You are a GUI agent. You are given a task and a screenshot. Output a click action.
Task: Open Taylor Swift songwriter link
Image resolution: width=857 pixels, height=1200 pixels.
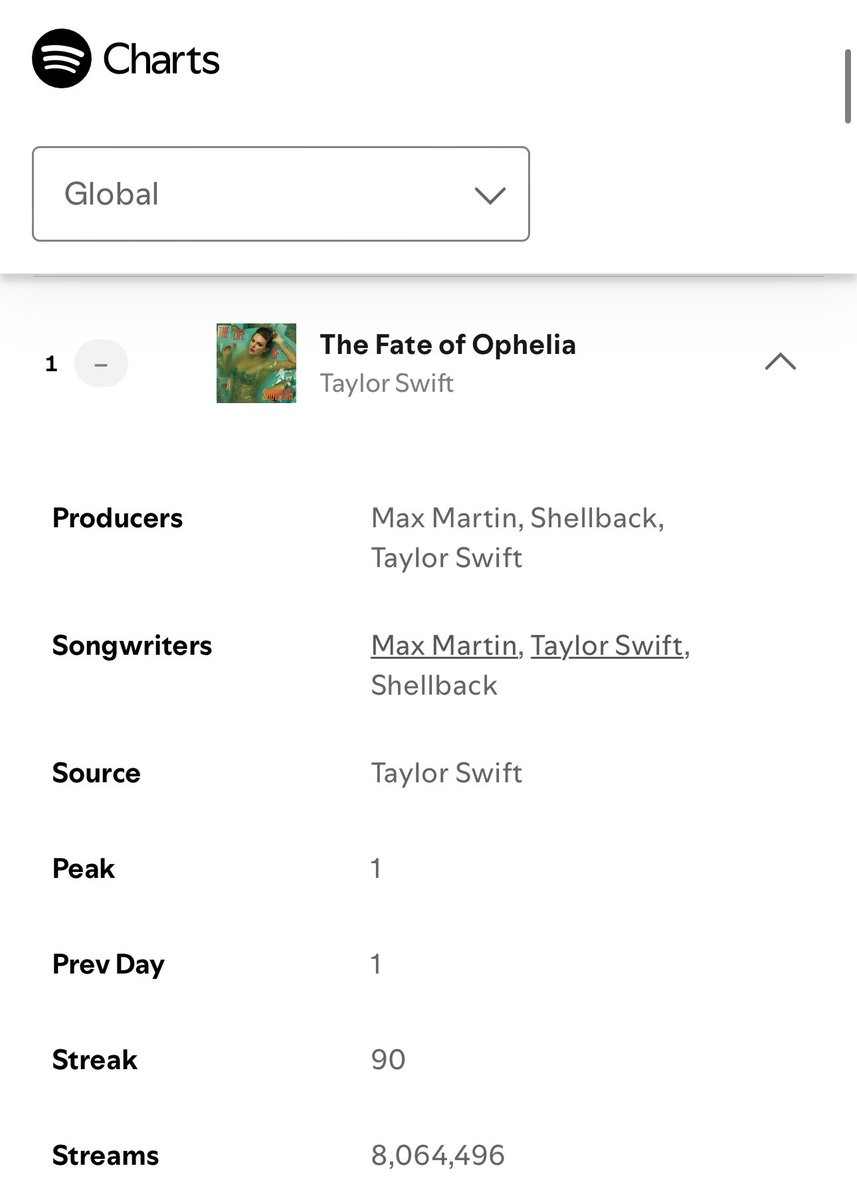click(x=607, y=646)
